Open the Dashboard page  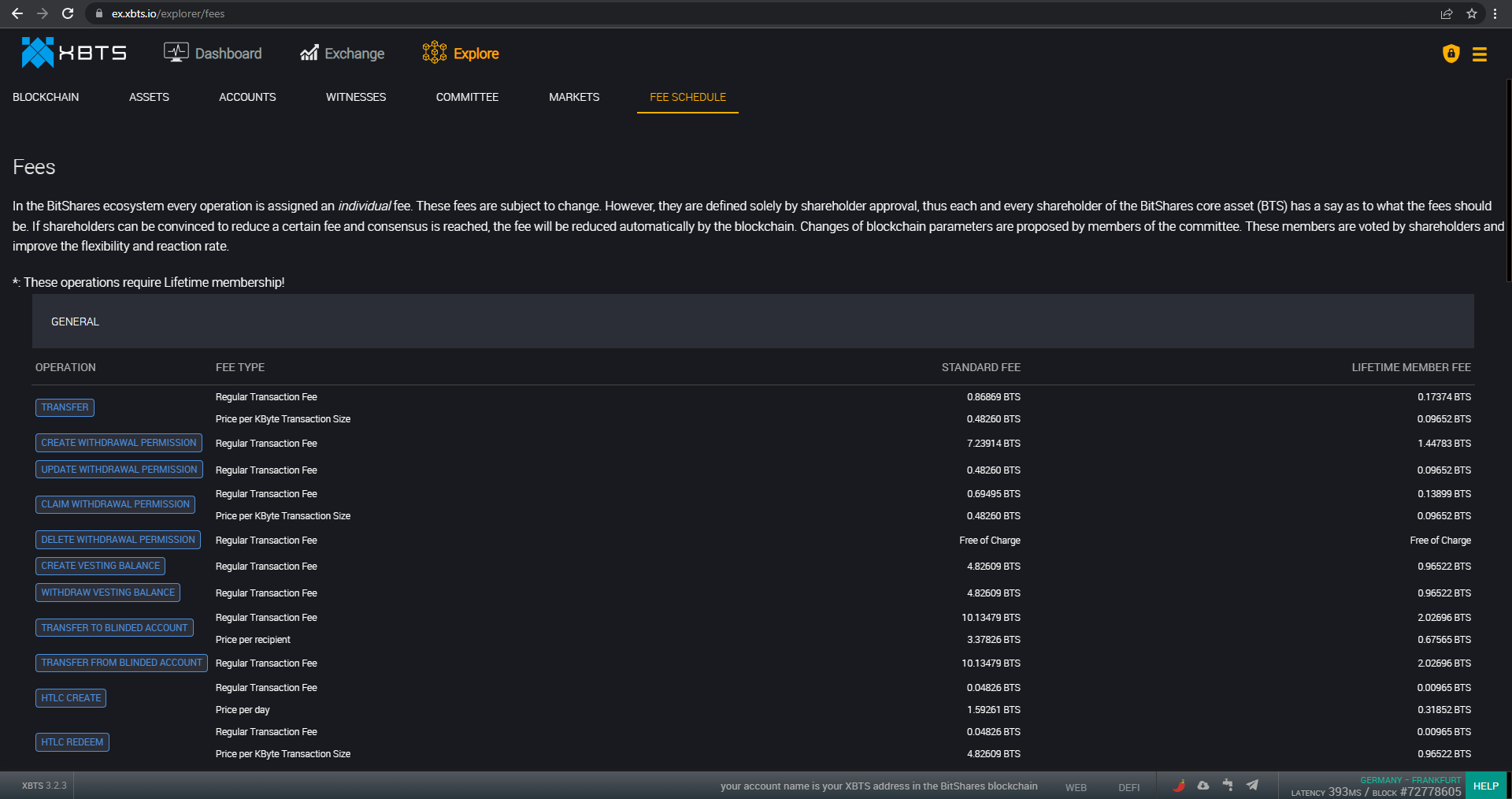[213, 53]
